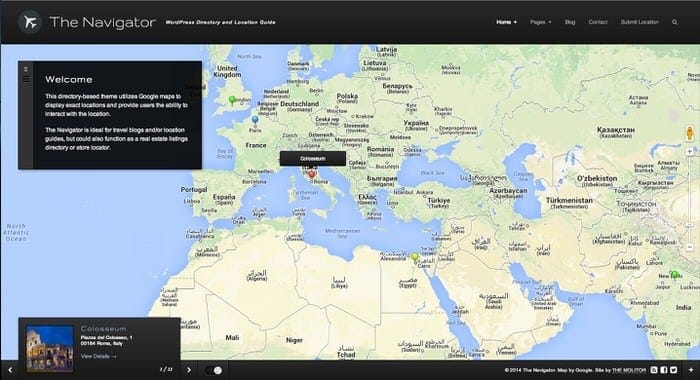The width and height of the screenshot is (700, 380).
Task: Open THE MOLITOR link in footer
Action: tap(629, 370)
